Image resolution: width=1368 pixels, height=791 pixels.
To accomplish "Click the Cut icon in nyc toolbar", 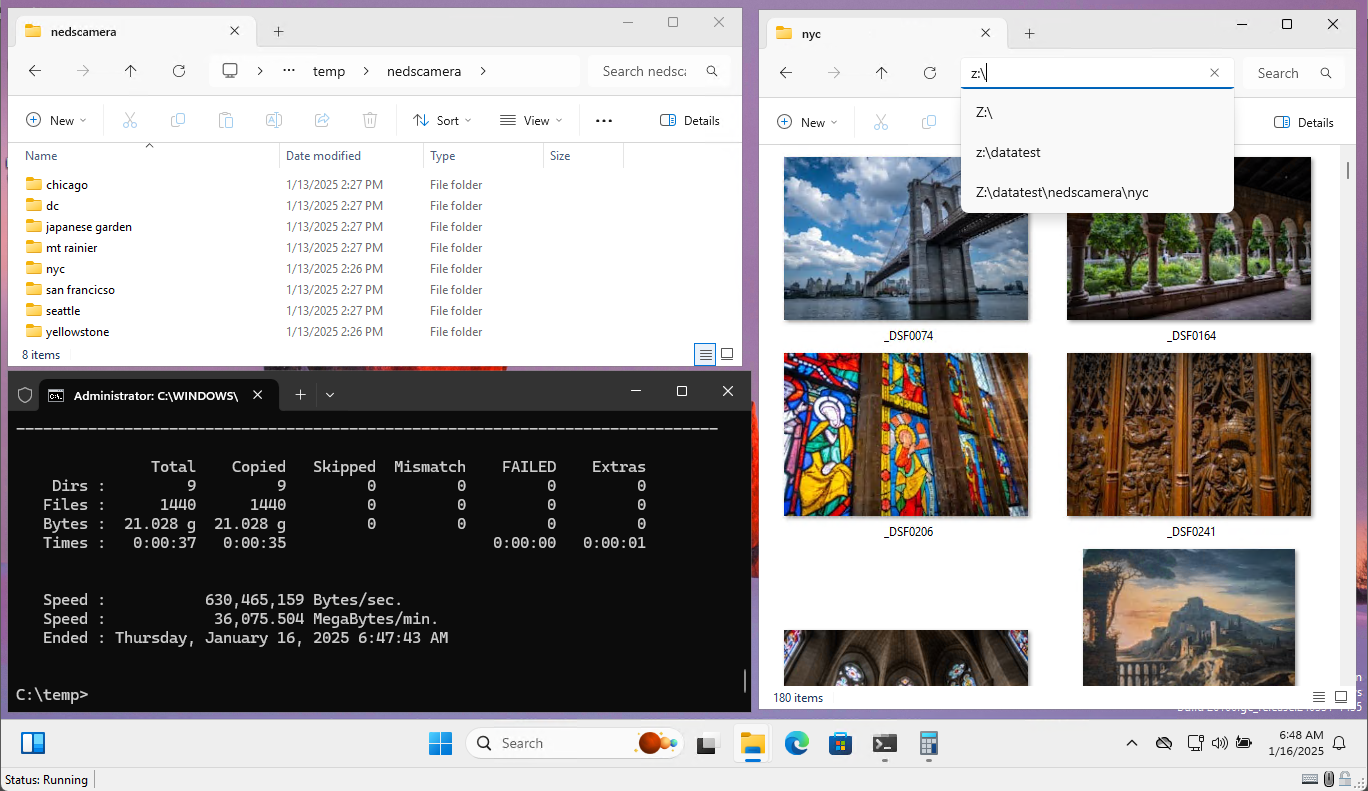I will (881, 122).
